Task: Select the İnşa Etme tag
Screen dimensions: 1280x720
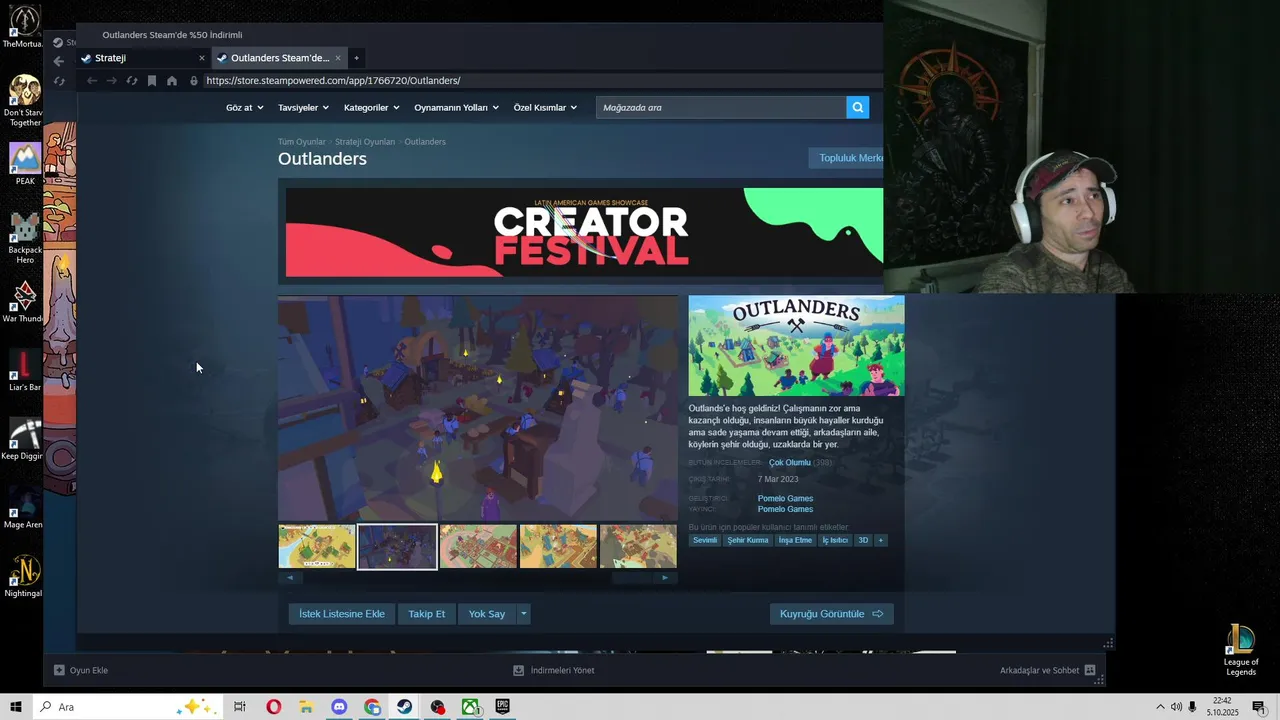Action: pyautogui.click(x=796, y=540)
